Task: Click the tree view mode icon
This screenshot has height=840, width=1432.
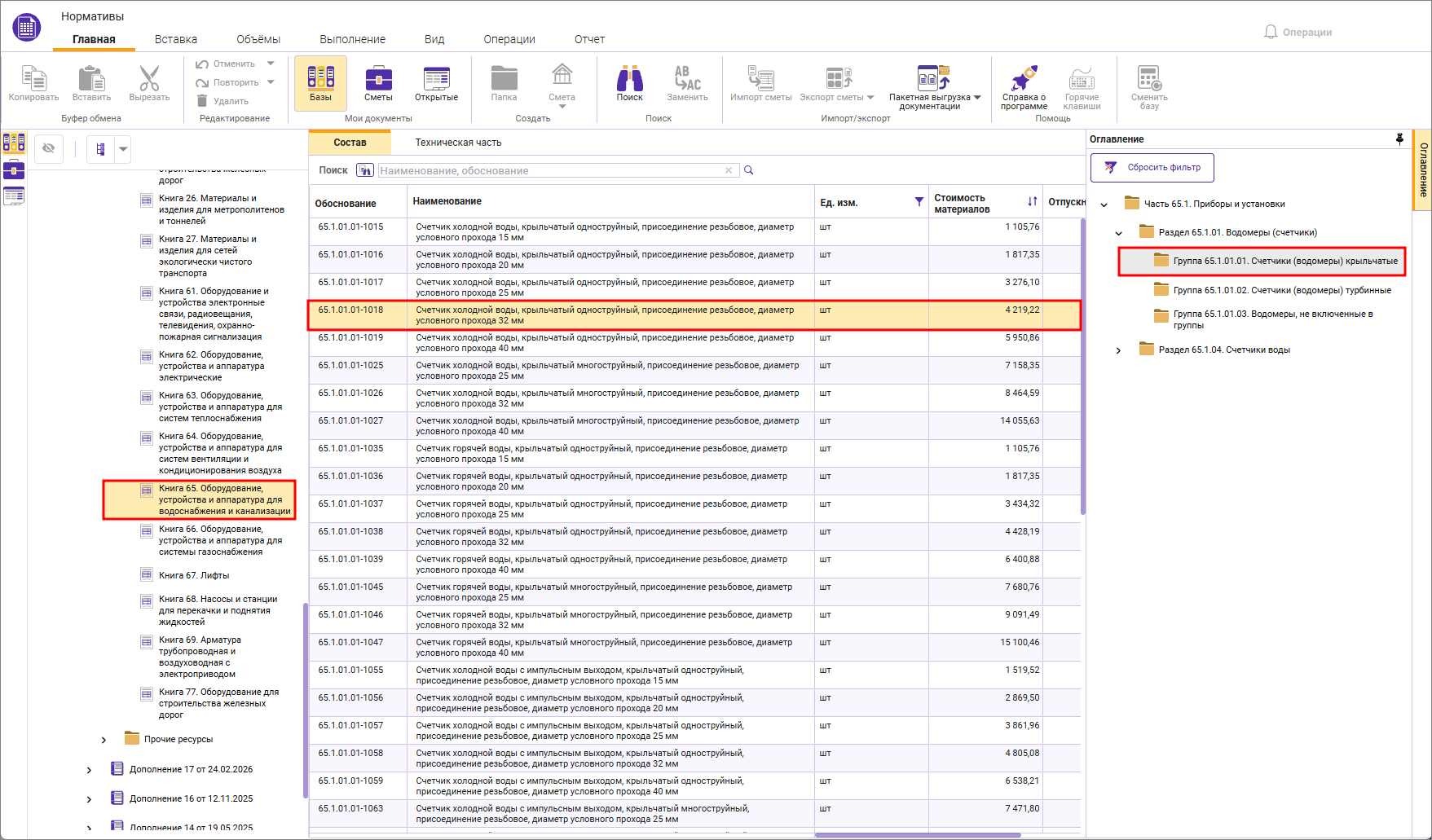Action: pos(101,149)
